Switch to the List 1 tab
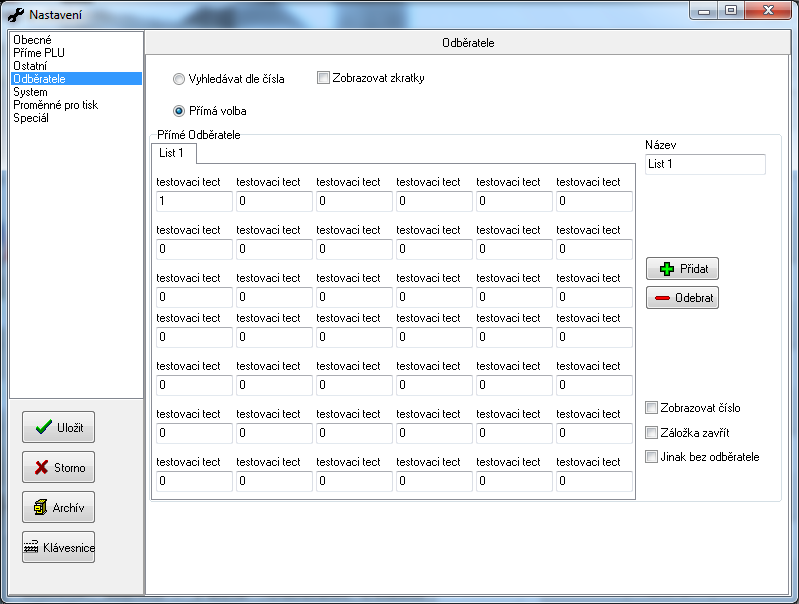The width and height of the screenshot is (799, 604). click(172, 152)
